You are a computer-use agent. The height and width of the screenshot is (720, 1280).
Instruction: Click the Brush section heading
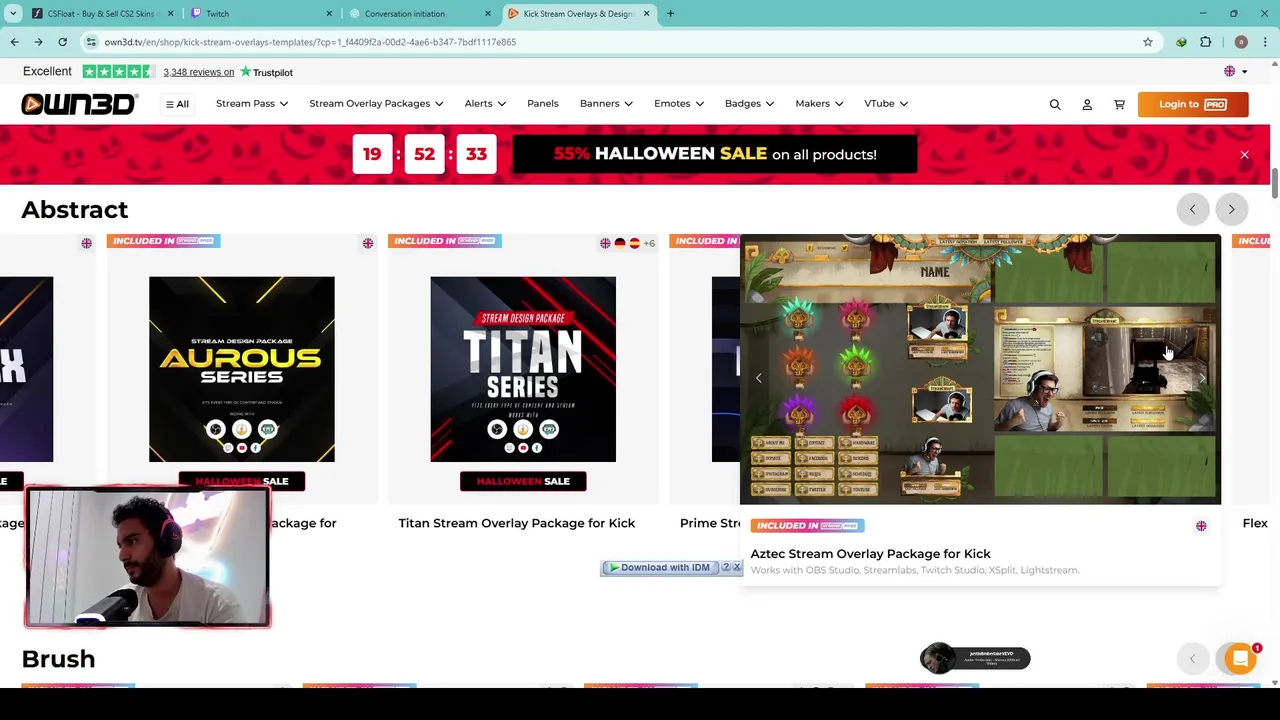(58, 659)
